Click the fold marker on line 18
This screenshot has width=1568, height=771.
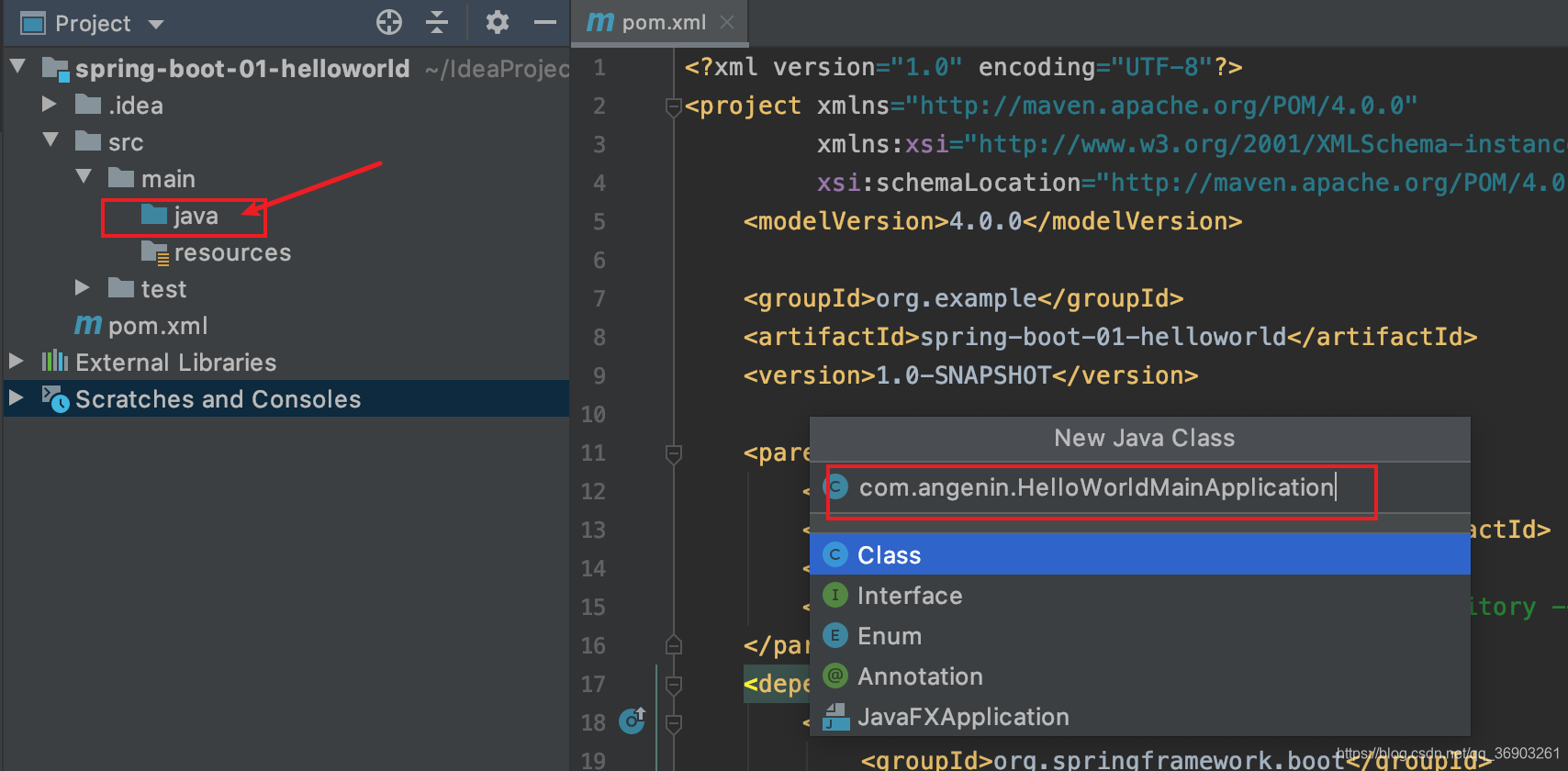pos(673,723)
